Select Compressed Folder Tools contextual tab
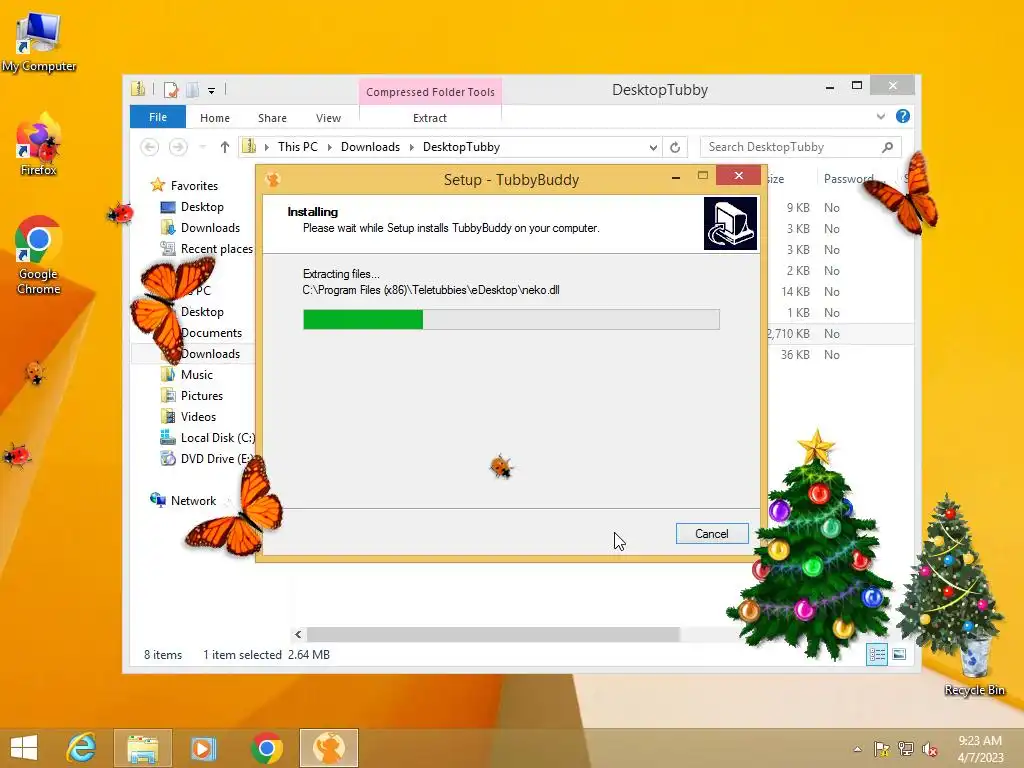This screenshot has height=768, width=1024. pyautogui.click(x=430, y=91)
